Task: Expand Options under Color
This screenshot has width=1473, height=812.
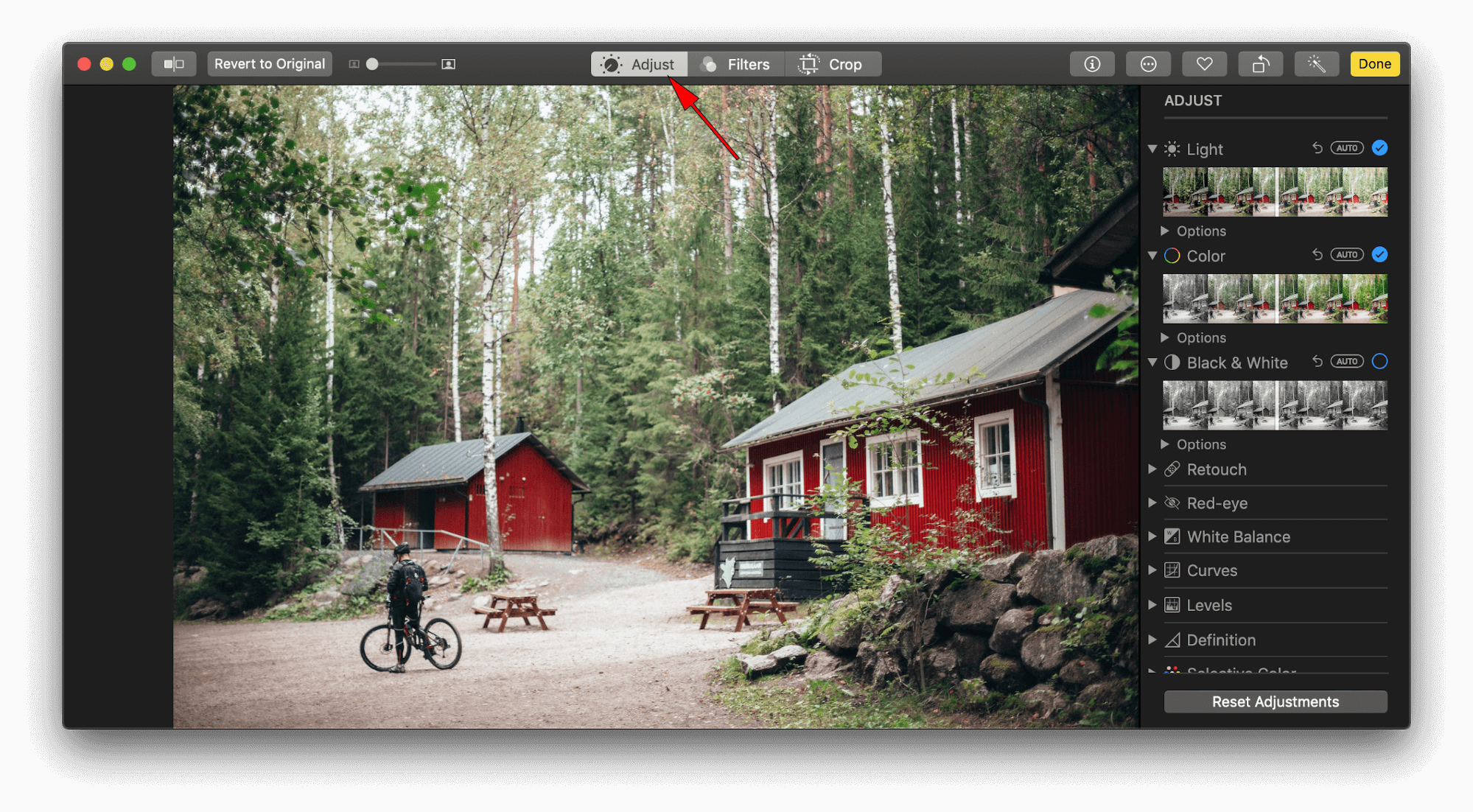Action: tap(1165, 337)
